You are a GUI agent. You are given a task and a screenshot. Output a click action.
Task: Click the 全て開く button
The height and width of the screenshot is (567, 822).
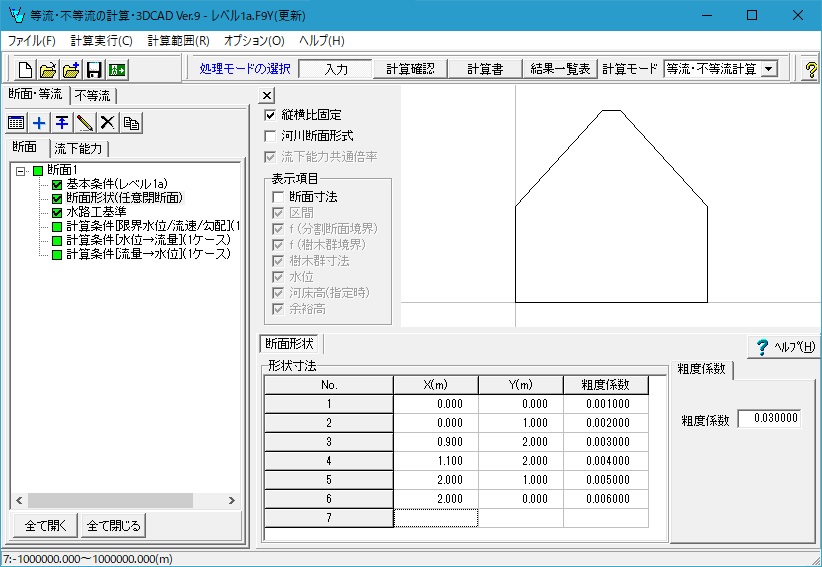[46, 526]
